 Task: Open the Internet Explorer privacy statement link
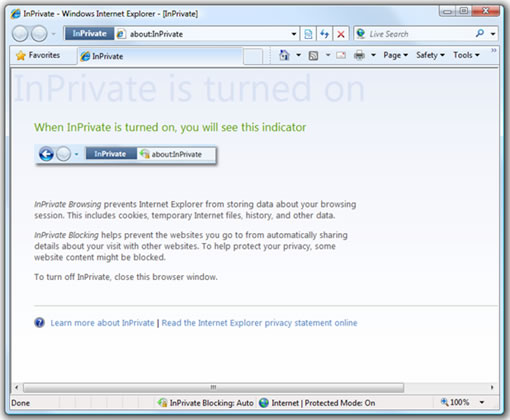click(x=259, y=323)
